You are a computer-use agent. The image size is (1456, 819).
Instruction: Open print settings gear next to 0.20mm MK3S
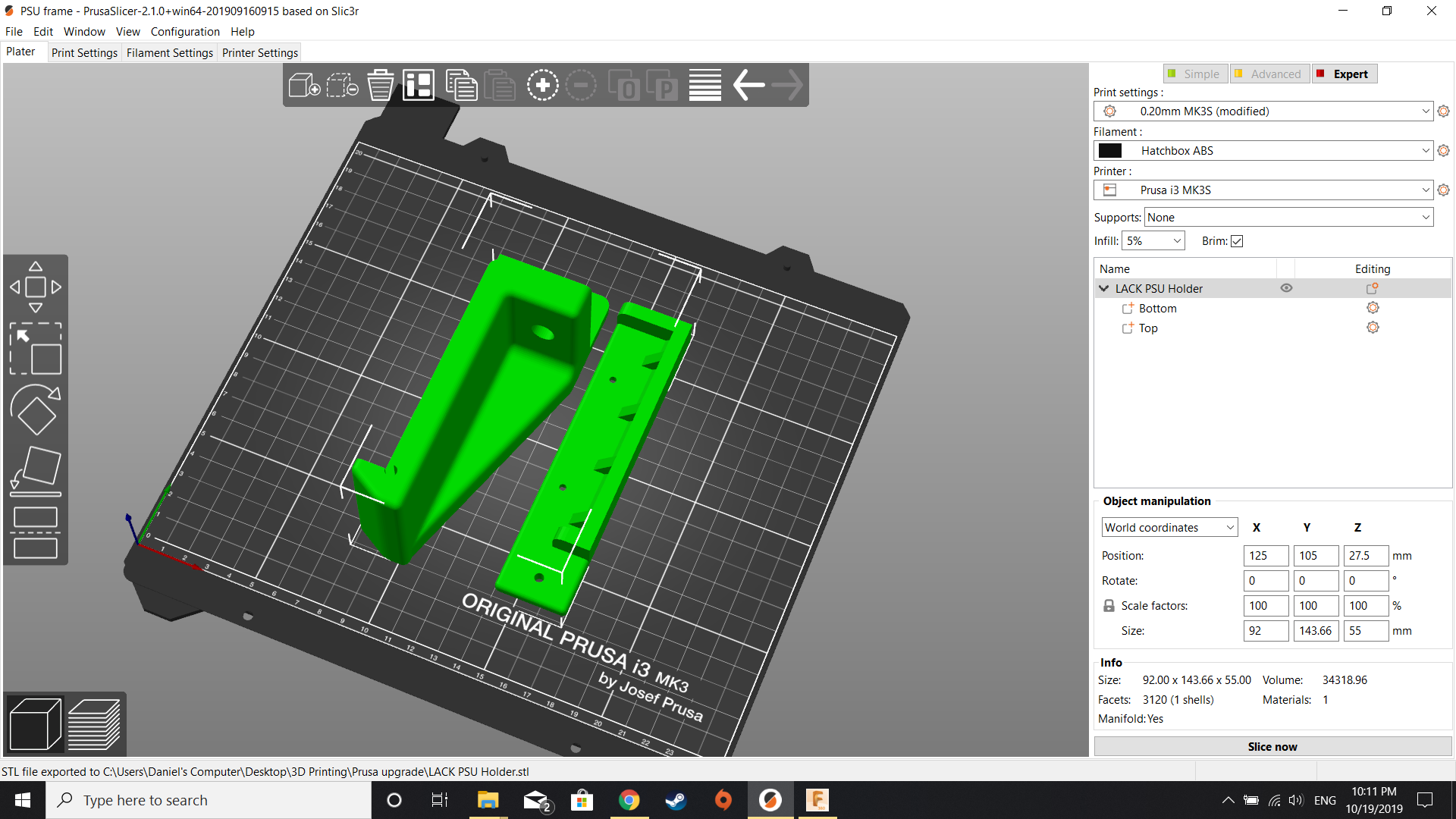point(1444,111)
